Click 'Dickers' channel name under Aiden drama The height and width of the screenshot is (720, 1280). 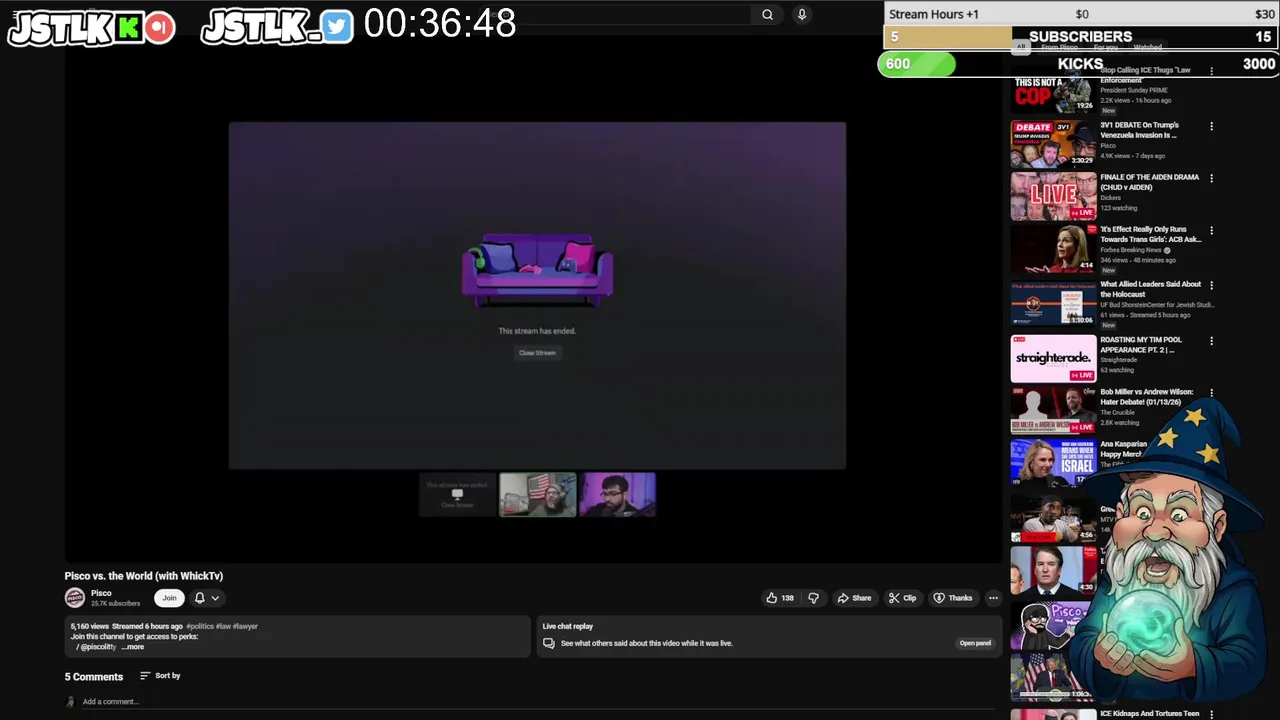tap(1111, 198)
